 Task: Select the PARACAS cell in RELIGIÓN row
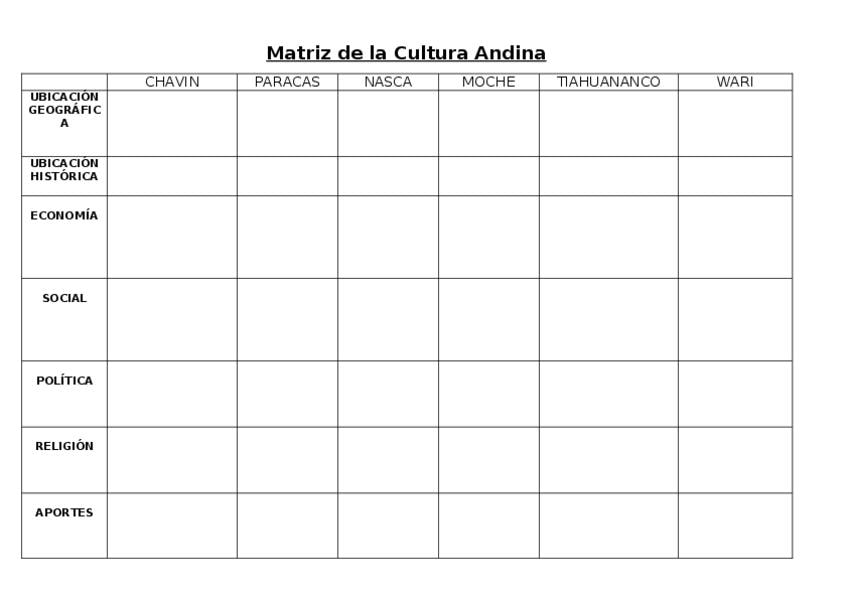[x=287, y=460]
